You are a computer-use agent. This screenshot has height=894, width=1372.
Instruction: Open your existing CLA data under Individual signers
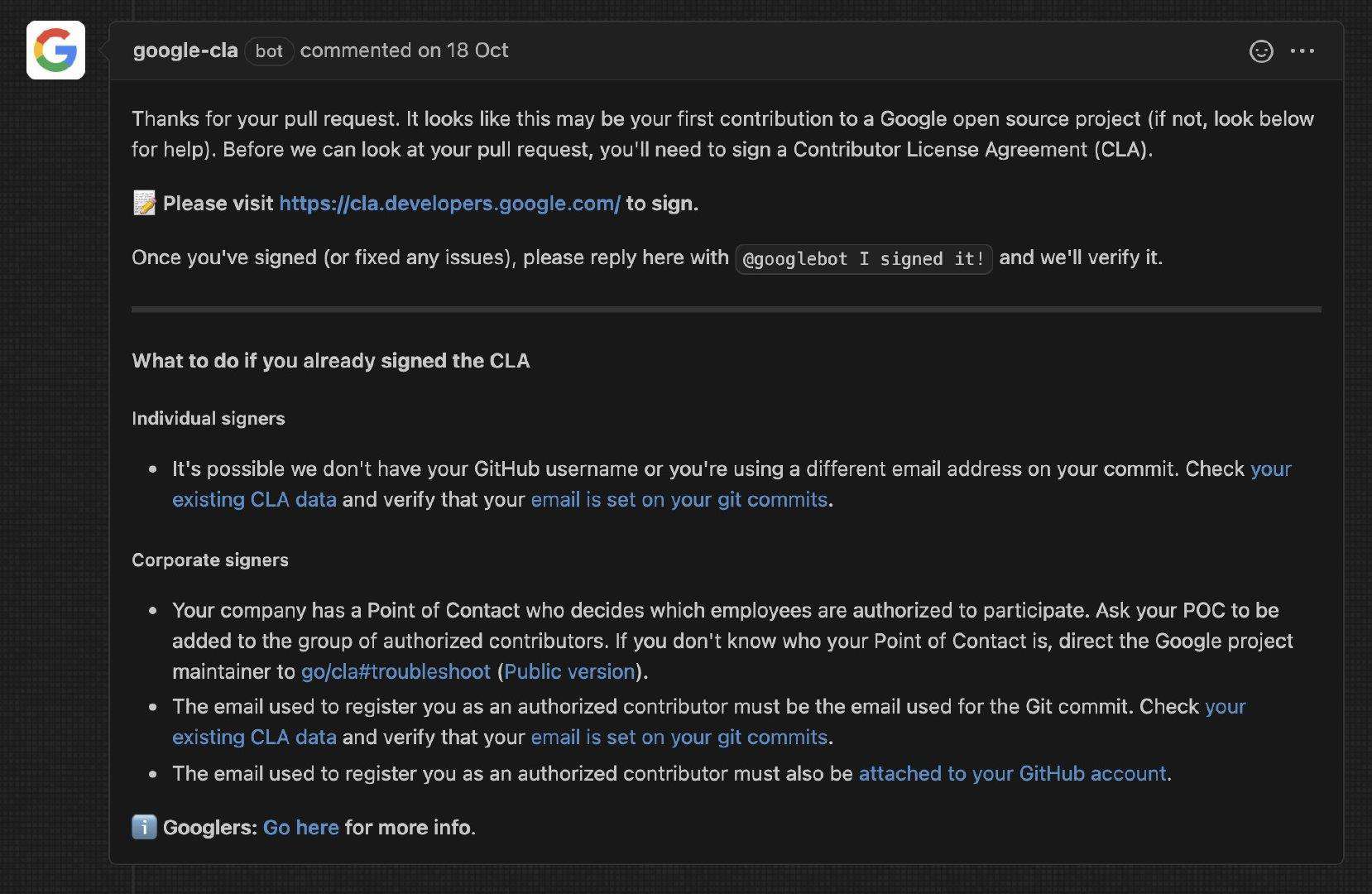coord(254,500)
